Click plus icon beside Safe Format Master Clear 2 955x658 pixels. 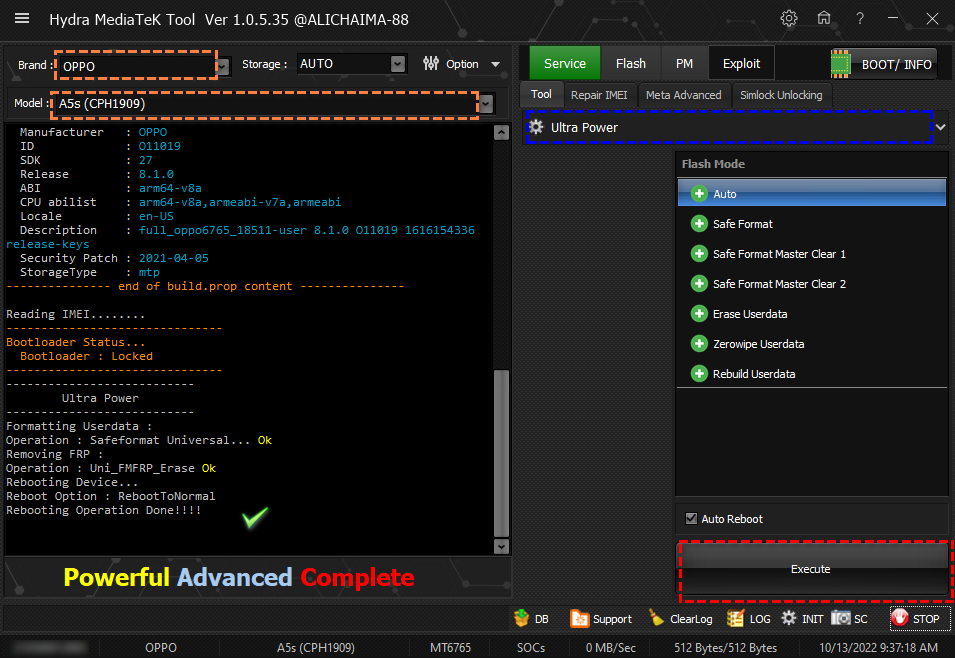[x=699, y=284]
